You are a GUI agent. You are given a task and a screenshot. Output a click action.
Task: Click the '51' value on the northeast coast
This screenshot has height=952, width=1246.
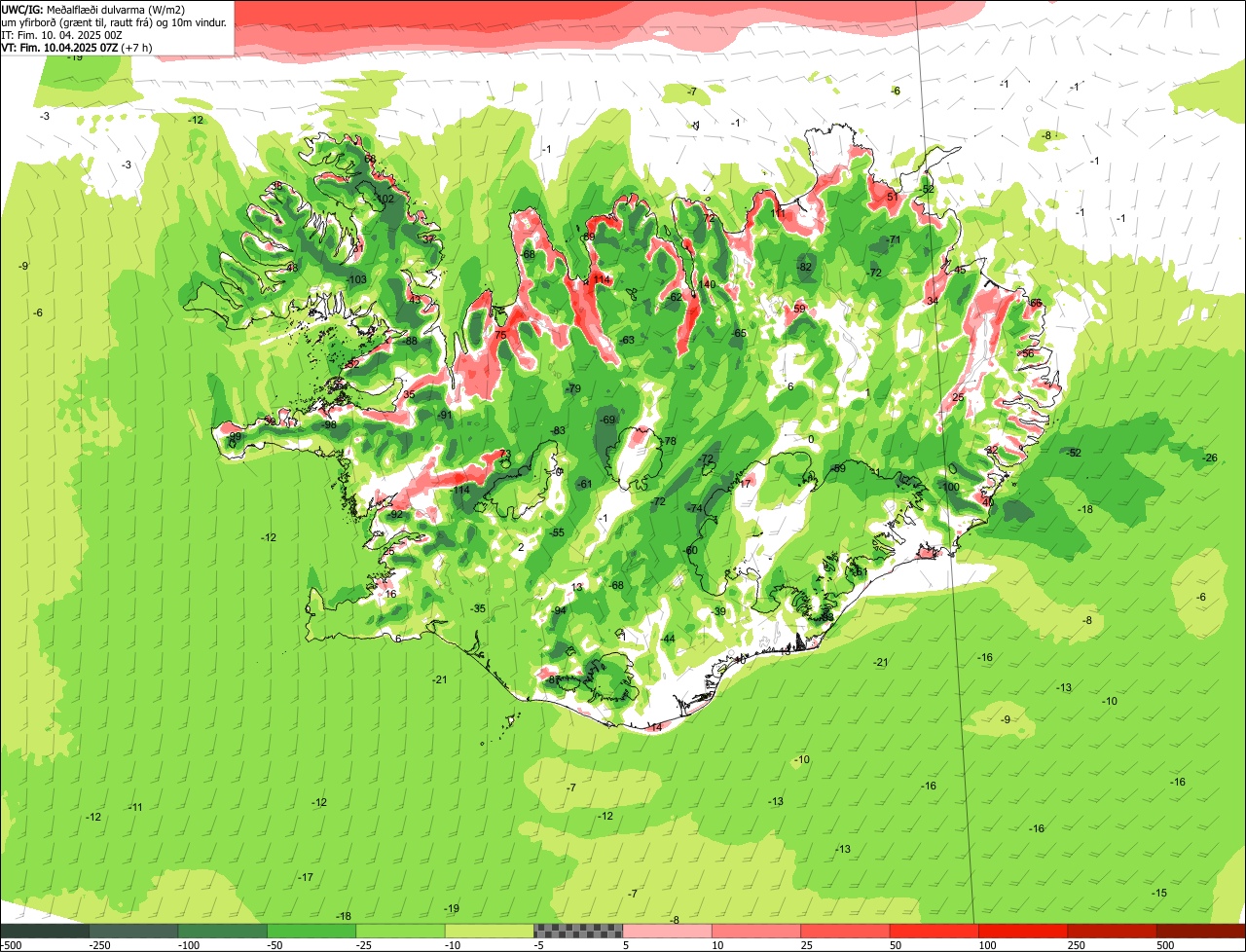point(893,196)
